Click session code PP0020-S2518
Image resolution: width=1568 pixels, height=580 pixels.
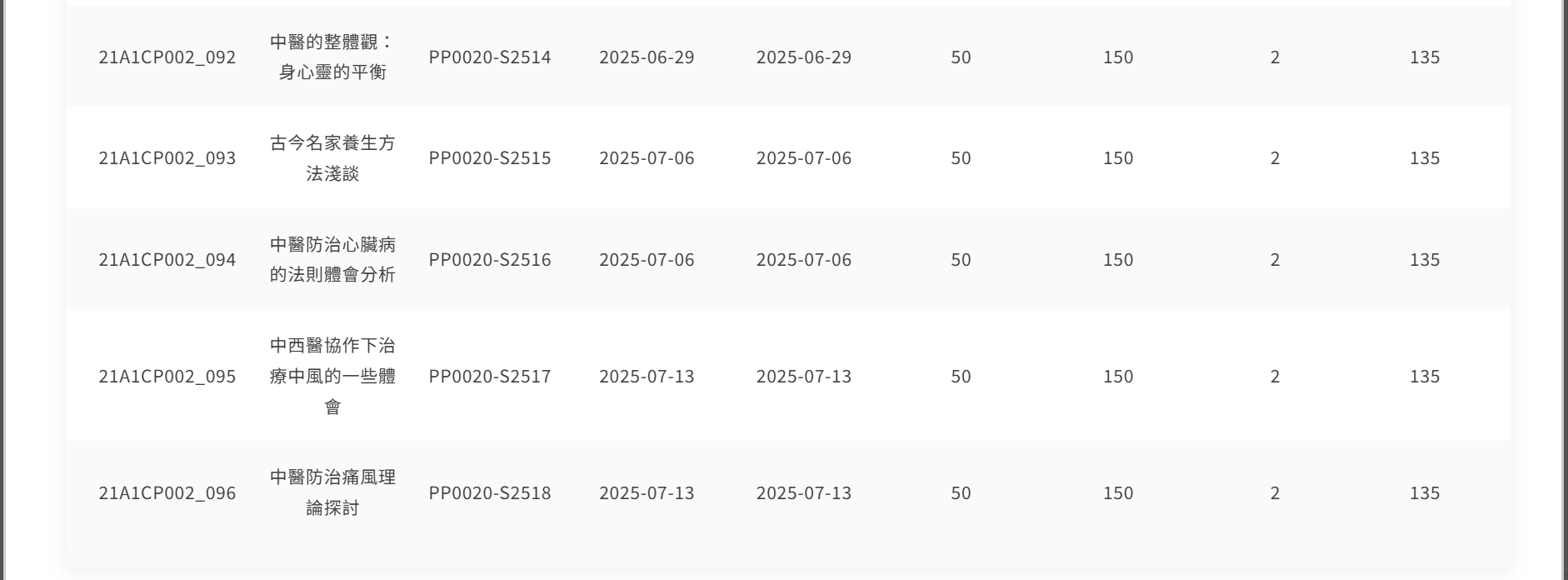tap(490, 493)
